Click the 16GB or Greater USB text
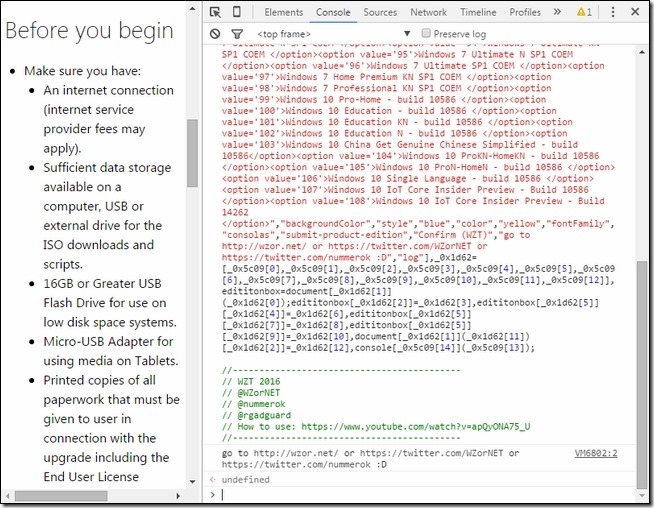This screenshot has height=508, width=654. (x=102, y=284)
